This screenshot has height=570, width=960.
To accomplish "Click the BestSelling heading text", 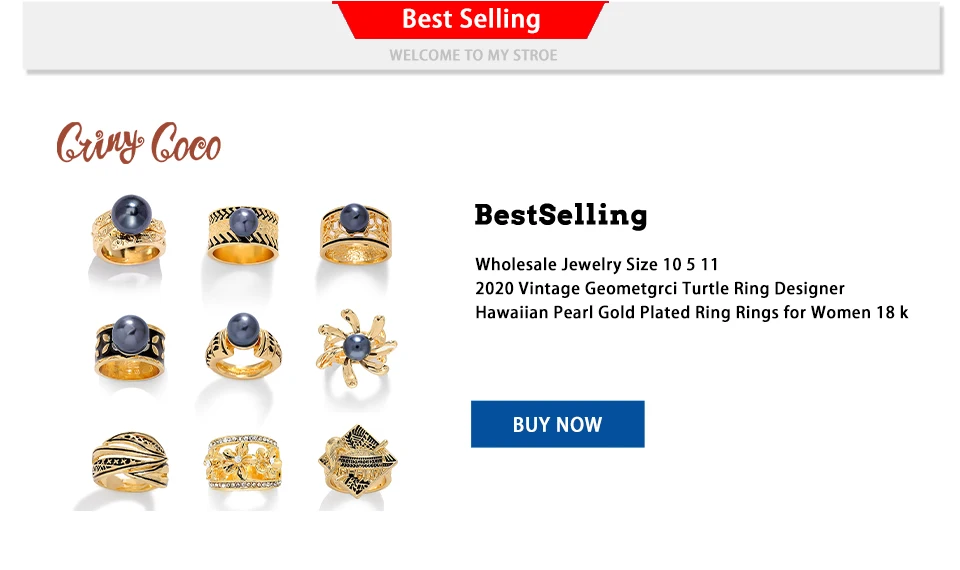I will coord(560,215).
